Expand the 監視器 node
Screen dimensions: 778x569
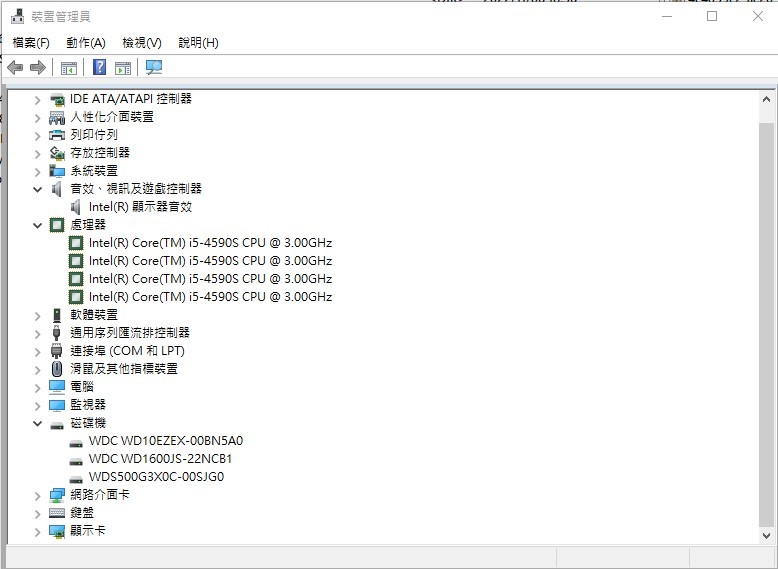click(x=38, y=406)
